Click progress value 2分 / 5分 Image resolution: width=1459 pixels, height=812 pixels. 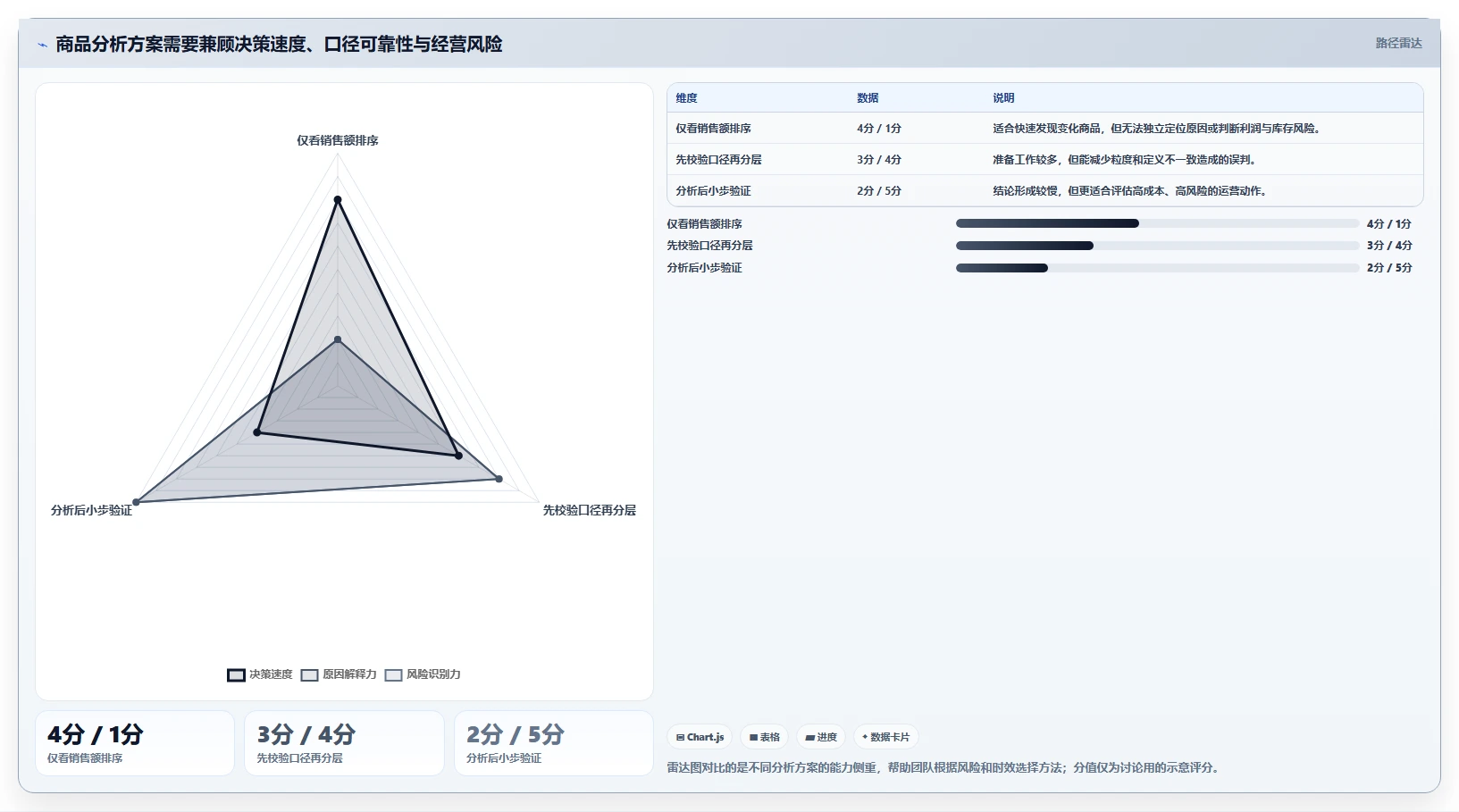point(1389,268)
